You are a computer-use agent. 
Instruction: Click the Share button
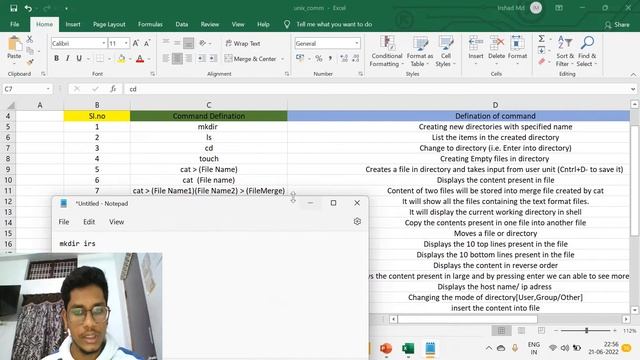(x=617, y=24)
